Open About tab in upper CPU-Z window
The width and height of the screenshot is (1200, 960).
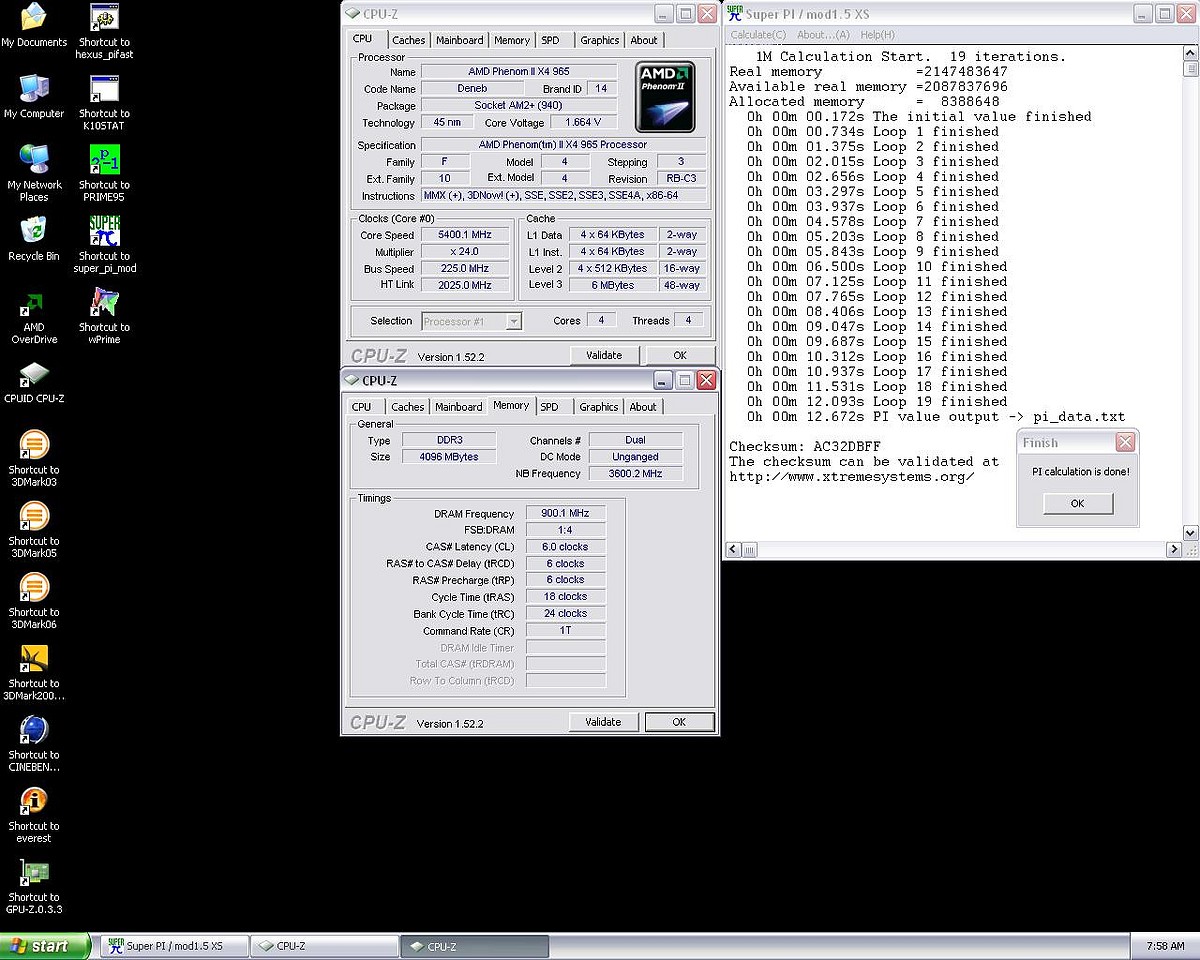(644, 40)
